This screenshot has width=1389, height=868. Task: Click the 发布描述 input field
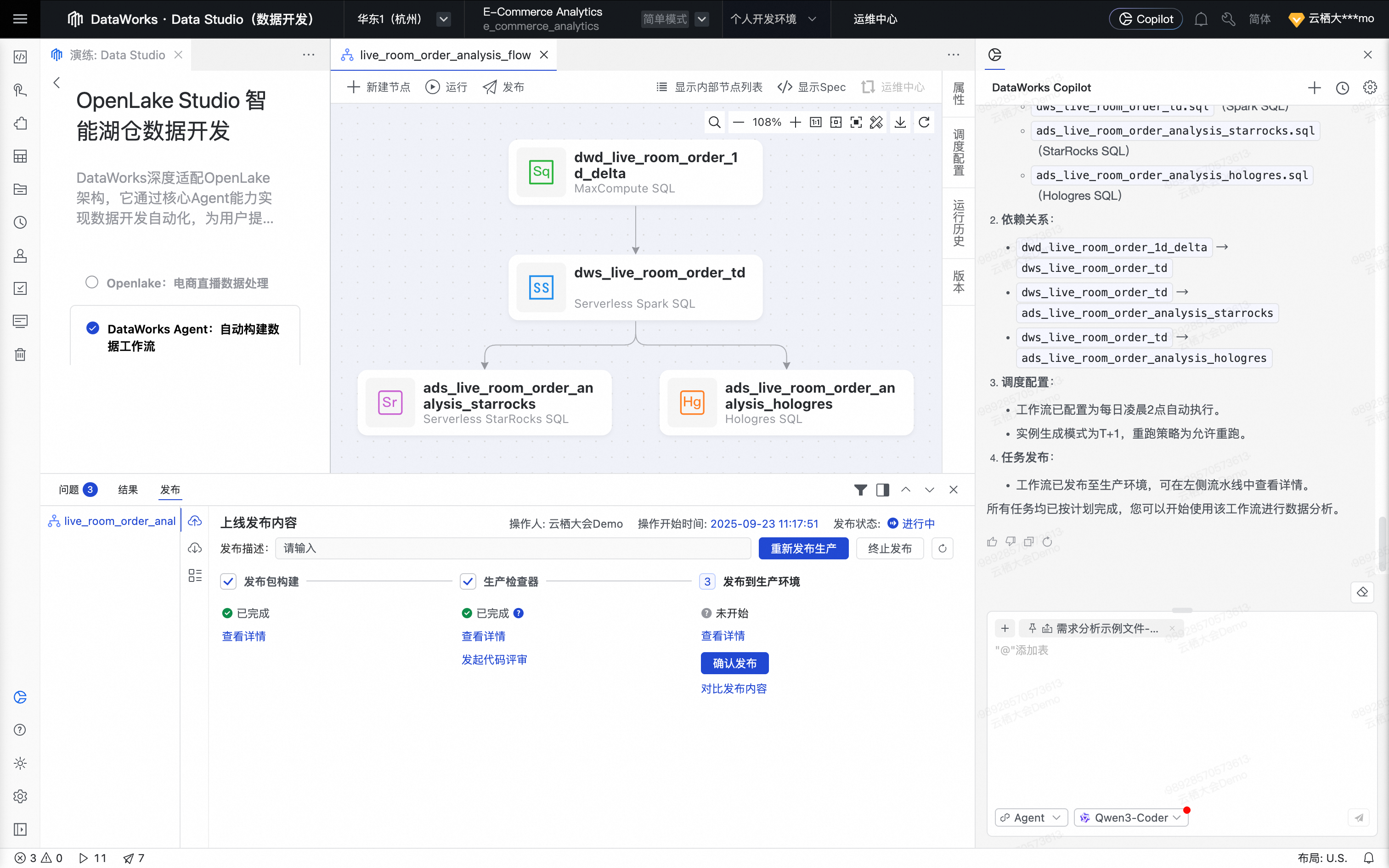tap(513, 548)
